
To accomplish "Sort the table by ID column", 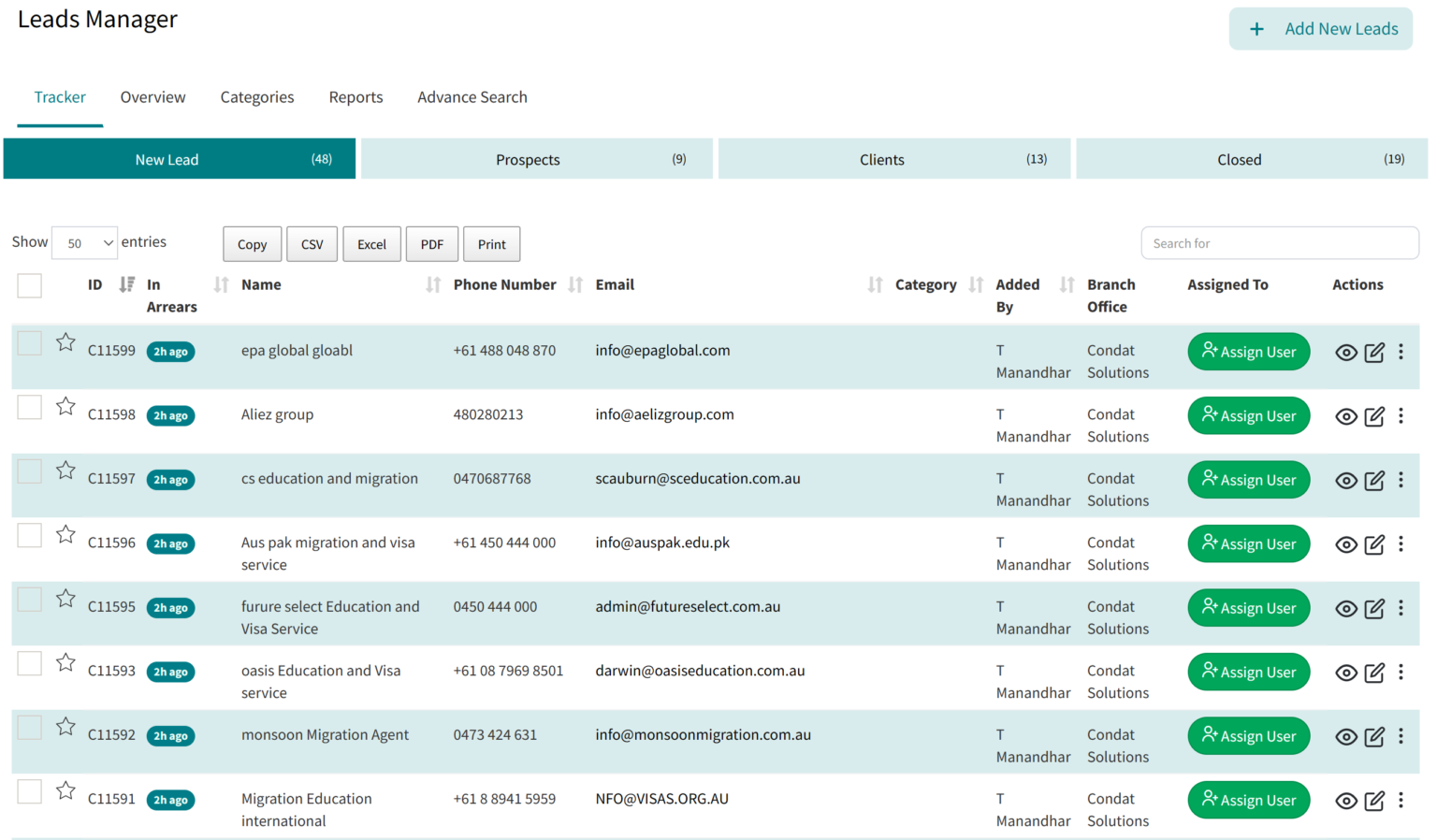I will tap(126, 285).
